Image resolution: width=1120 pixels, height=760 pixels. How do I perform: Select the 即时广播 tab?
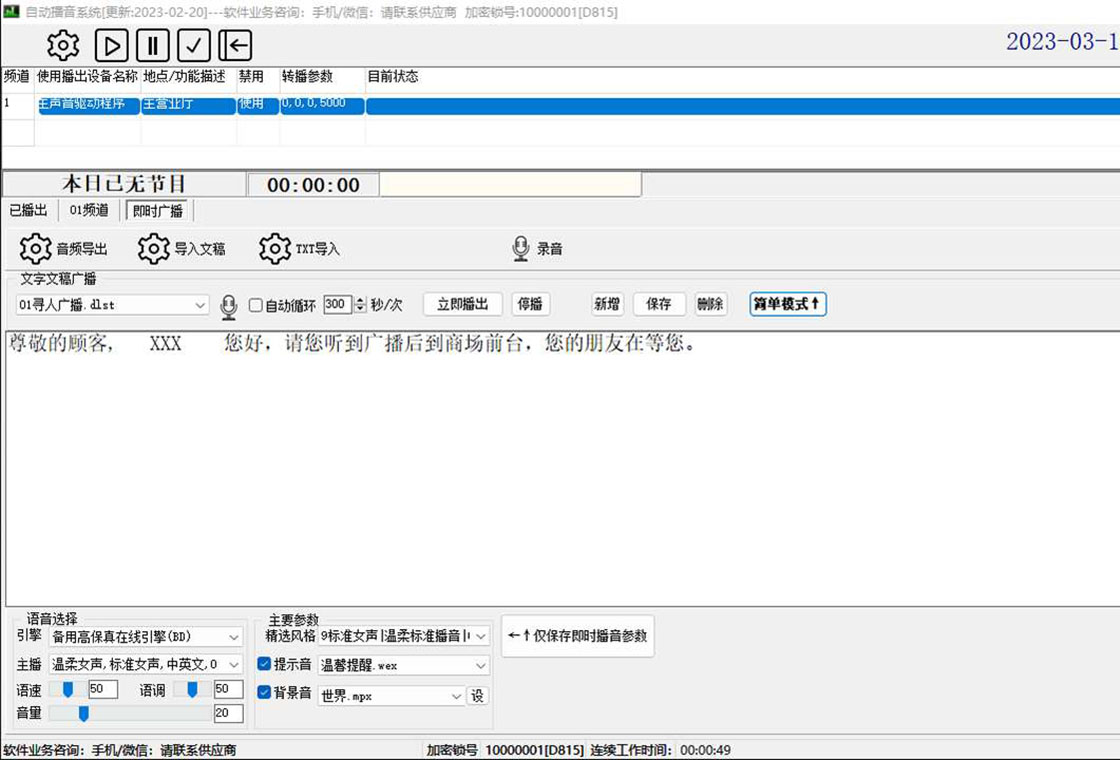tap(157, 211)
